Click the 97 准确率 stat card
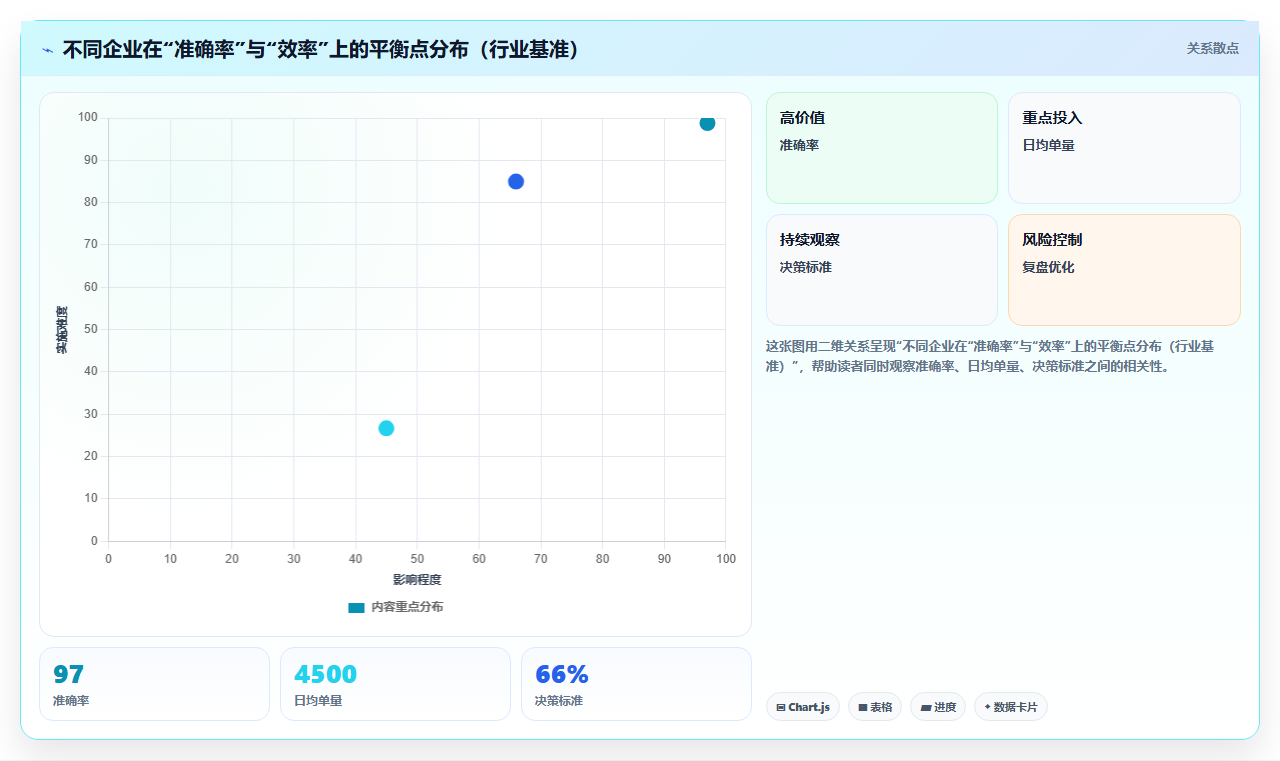Viewport: 1280px width, 761px height. tap(154, 684)
